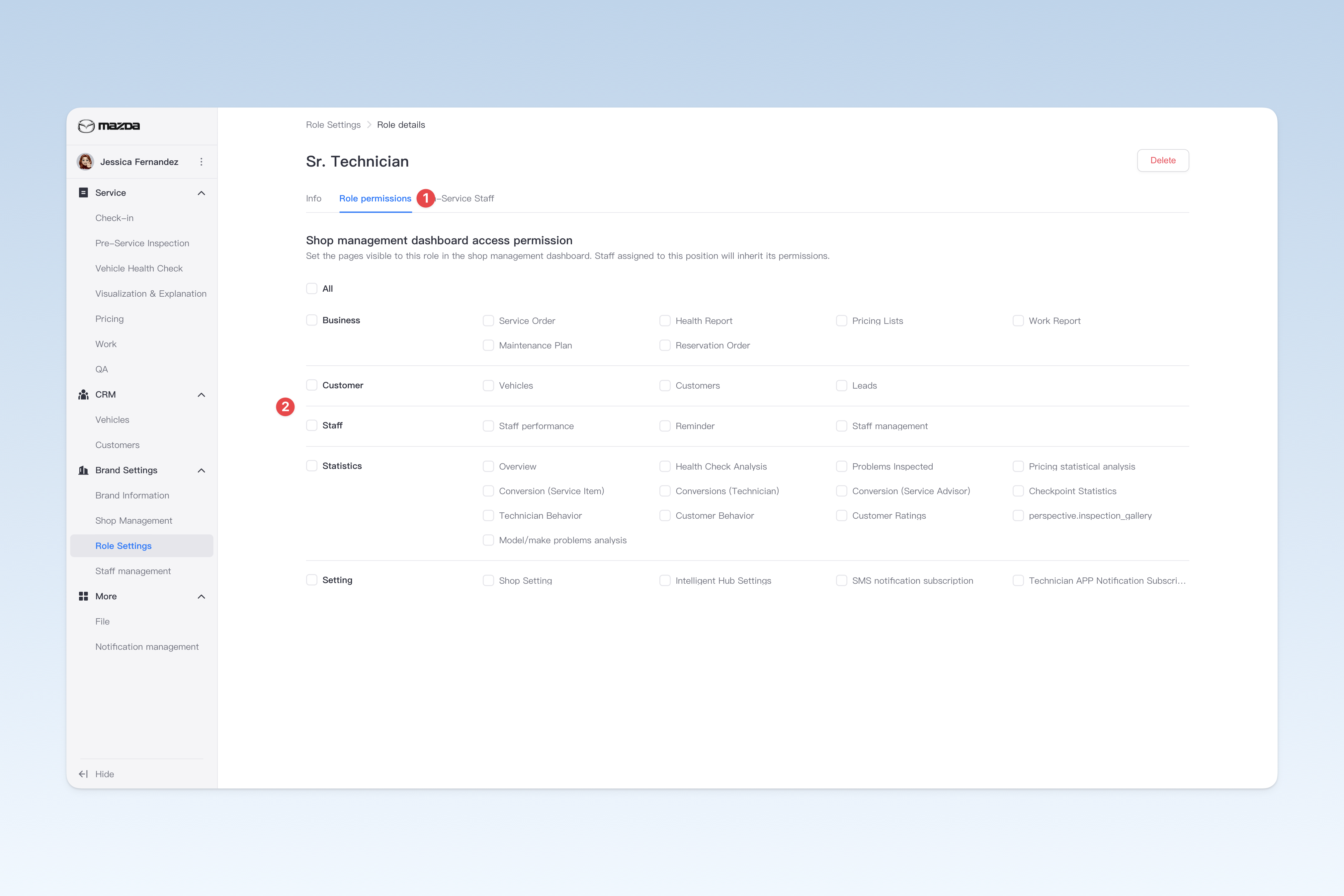Screen dimensions: 1344x896
Task: Open the Service Staff tab
Action: 465,198
